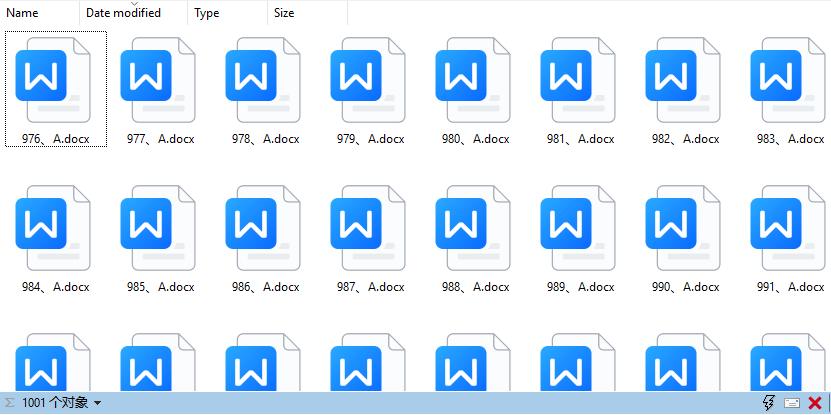Select the 982、A.docx file icon

pyautogui.click(x=683, y=80)
